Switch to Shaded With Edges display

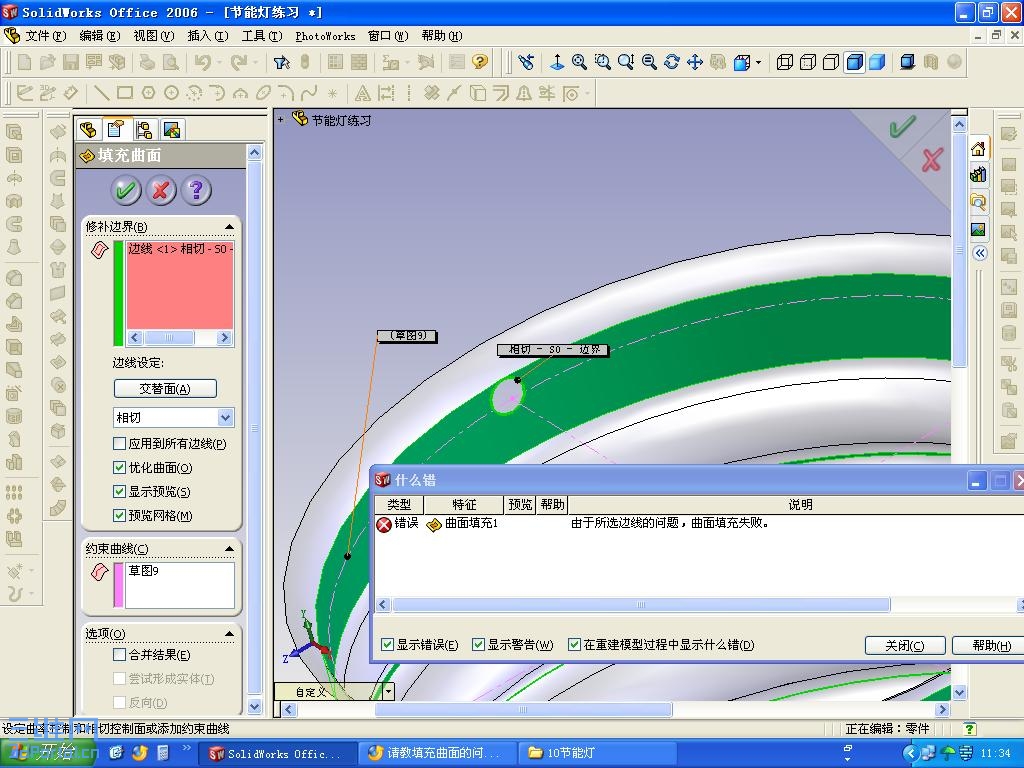(854, 62)
